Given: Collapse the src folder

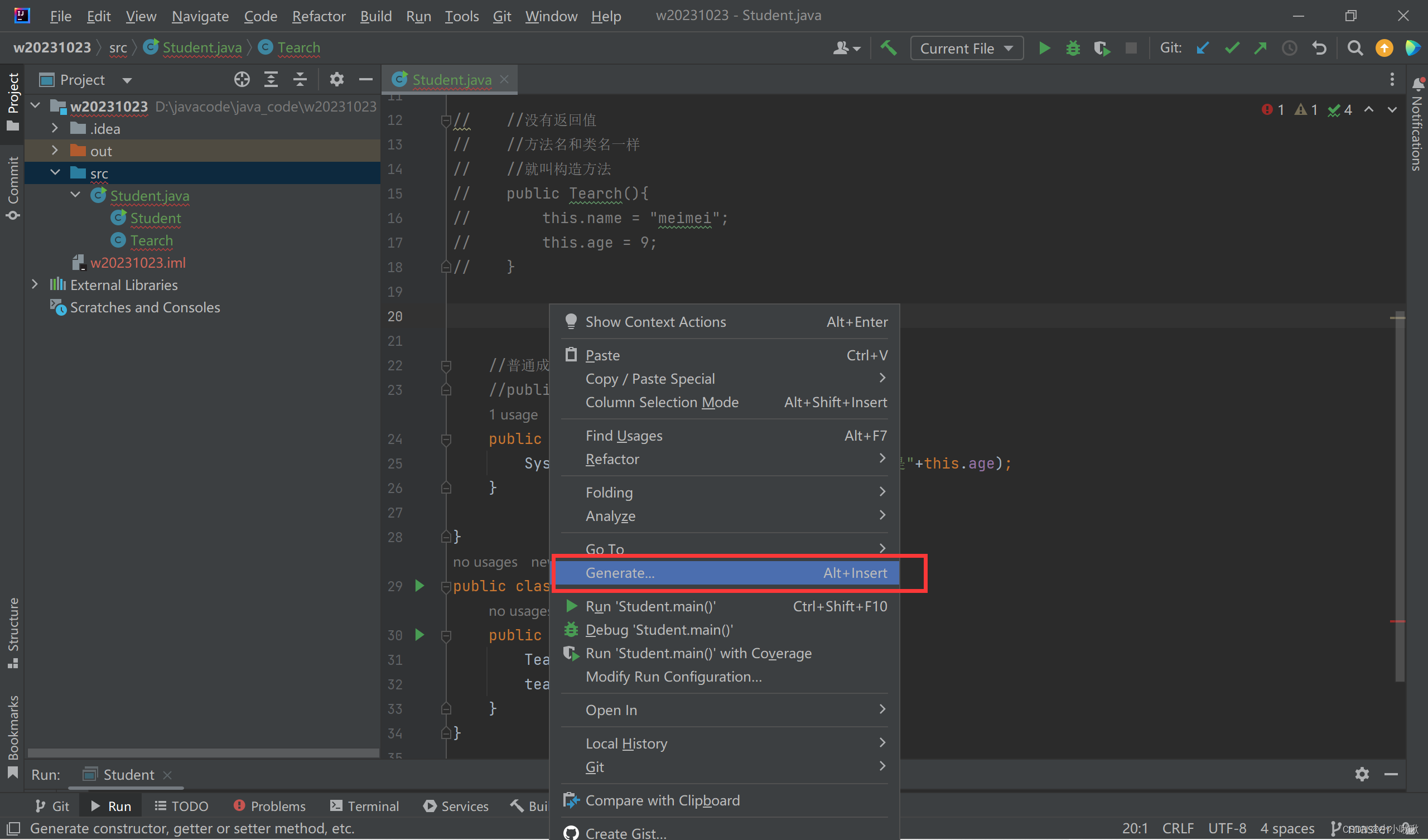Looking at the screenshot, I should click(55, 173).
